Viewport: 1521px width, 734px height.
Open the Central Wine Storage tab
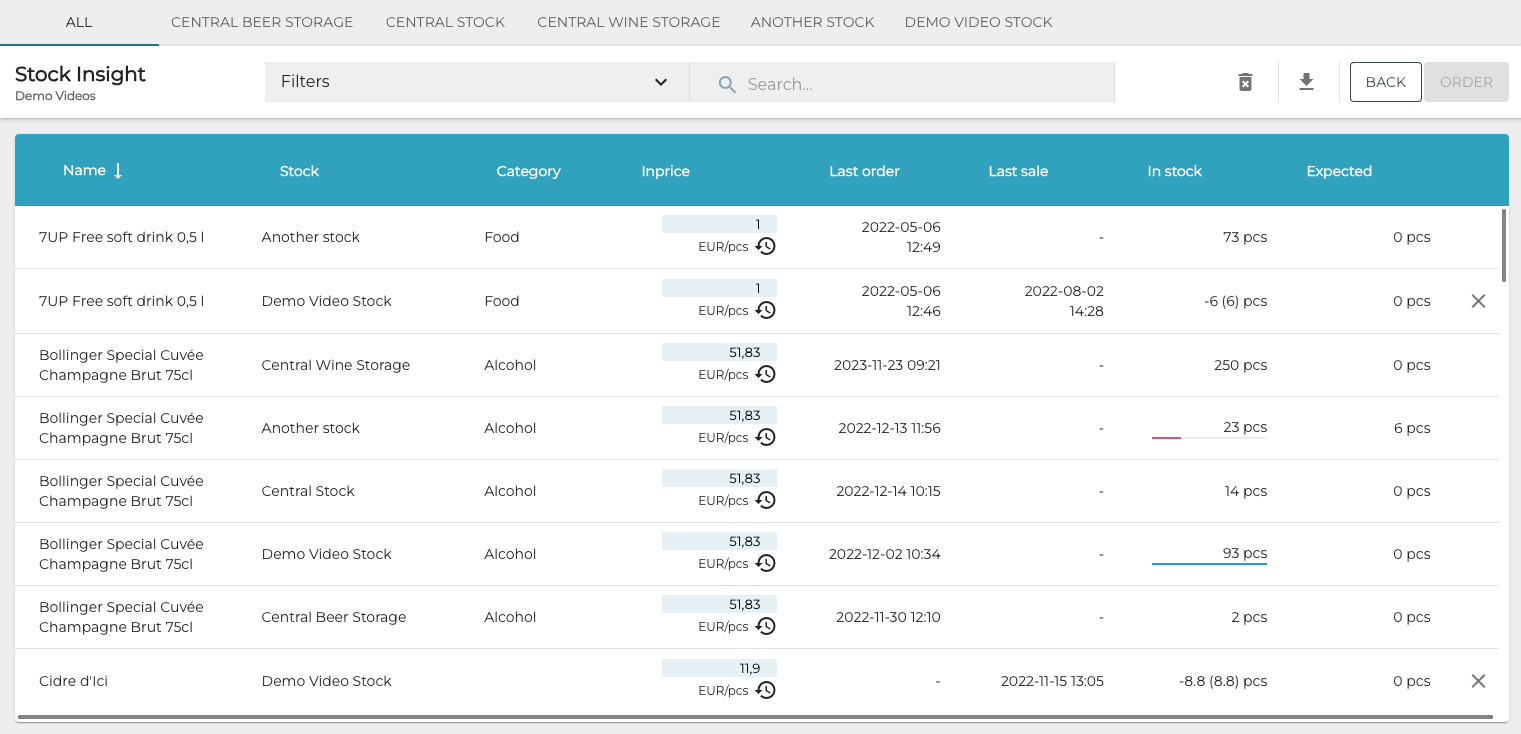[x=628, y=22]
